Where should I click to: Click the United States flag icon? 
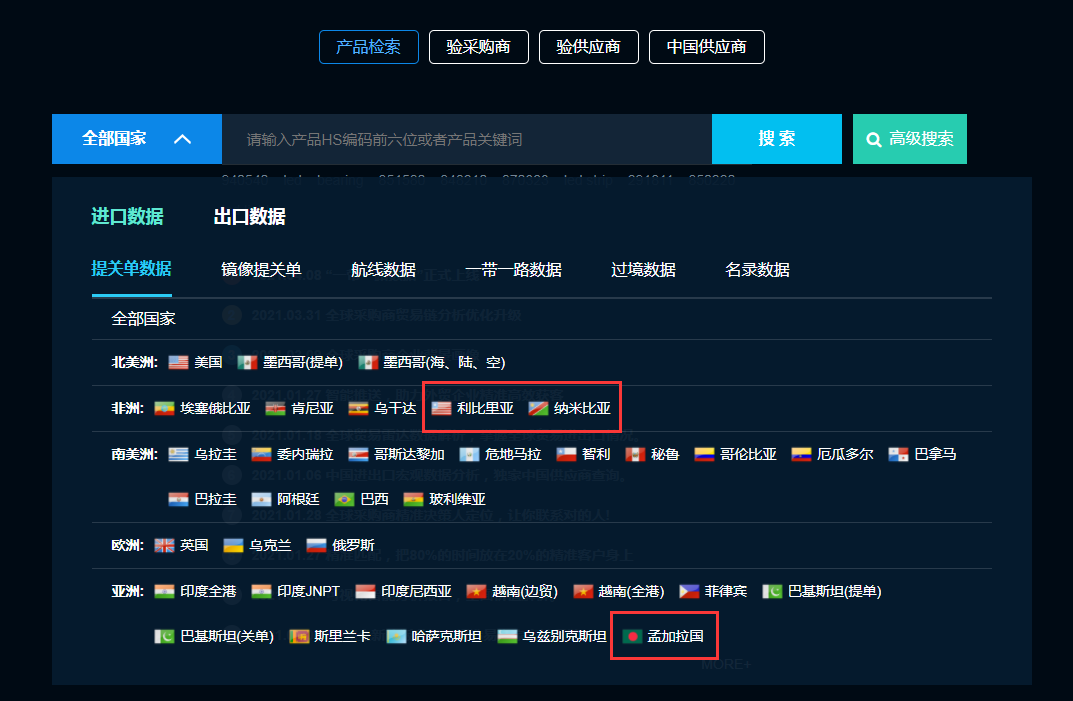pyautogui.click(x=178, y=363)
